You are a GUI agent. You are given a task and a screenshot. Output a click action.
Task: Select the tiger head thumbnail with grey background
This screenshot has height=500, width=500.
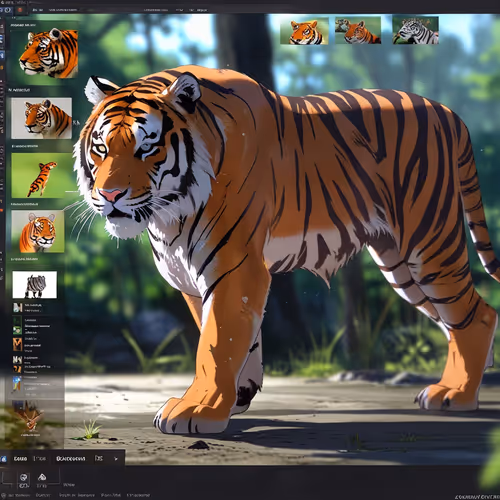41,118
